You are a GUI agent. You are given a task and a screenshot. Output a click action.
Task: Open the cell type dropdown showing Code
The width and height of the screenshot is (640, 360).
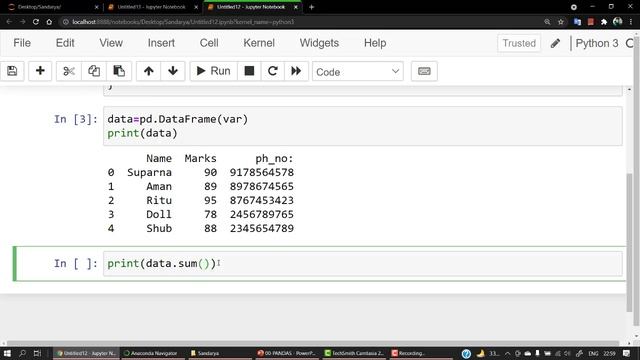pyautogui.click(x=358, y=71)
